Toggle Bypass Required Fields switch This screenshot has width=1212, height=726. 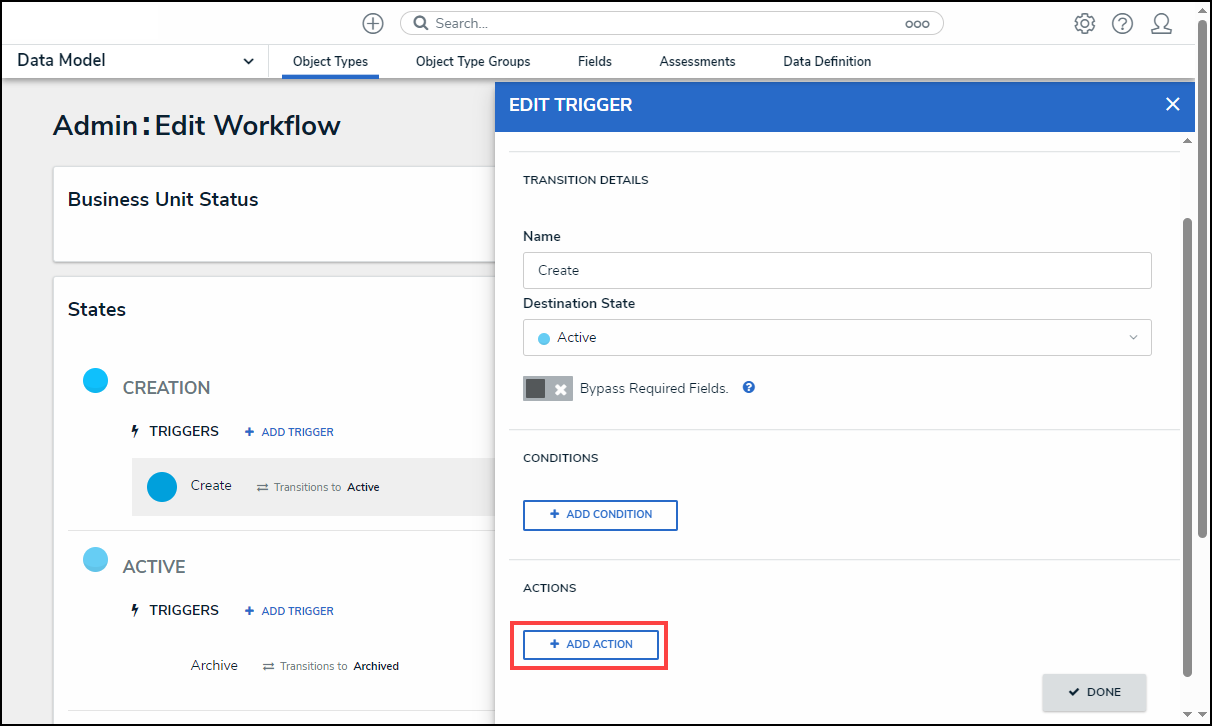[547, 388]
